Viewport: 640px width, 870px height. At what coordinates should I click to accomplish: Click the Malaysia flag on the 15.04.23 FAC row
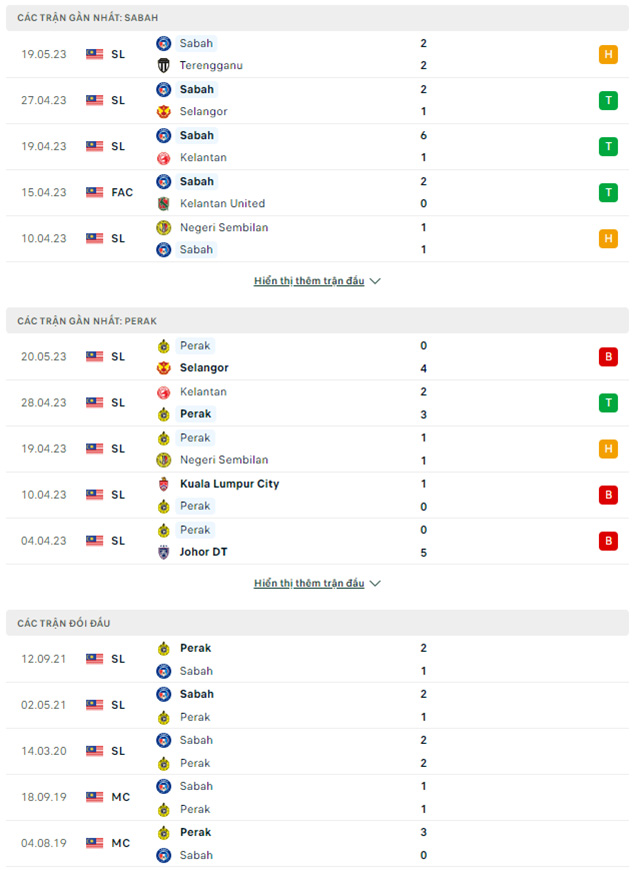click(95, 192)
